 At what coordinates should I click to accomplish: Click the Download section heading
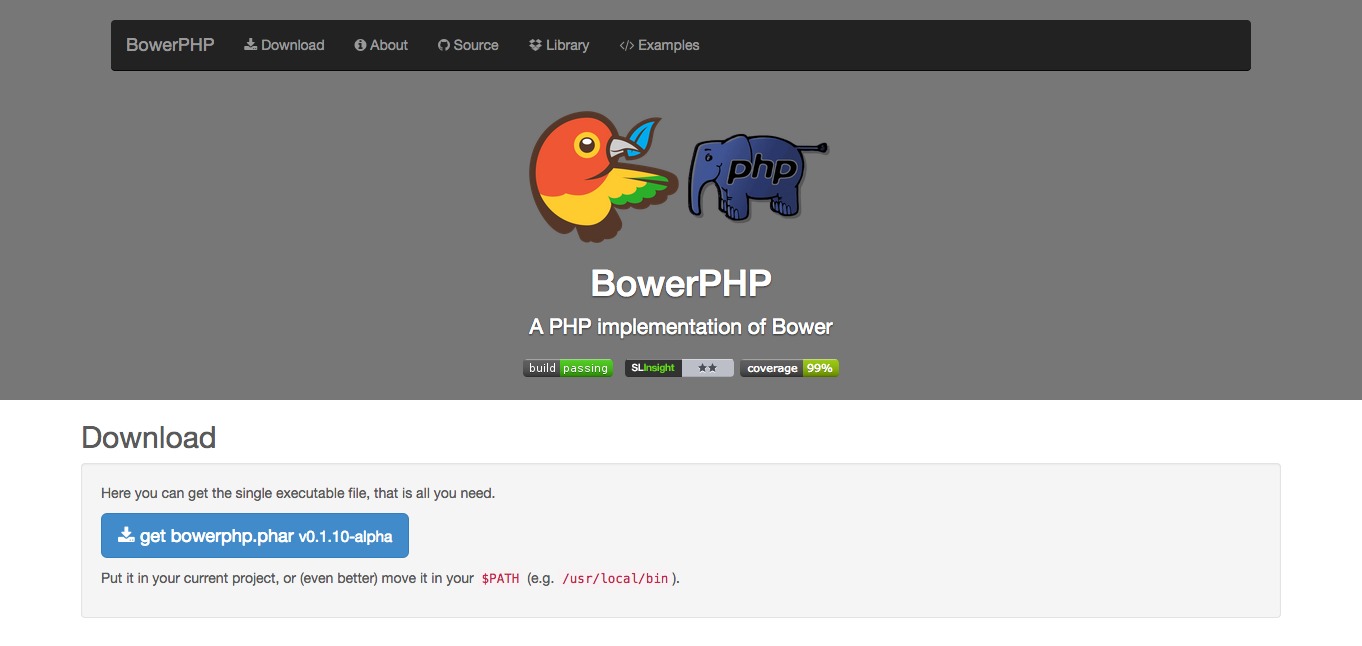[149, 438]
